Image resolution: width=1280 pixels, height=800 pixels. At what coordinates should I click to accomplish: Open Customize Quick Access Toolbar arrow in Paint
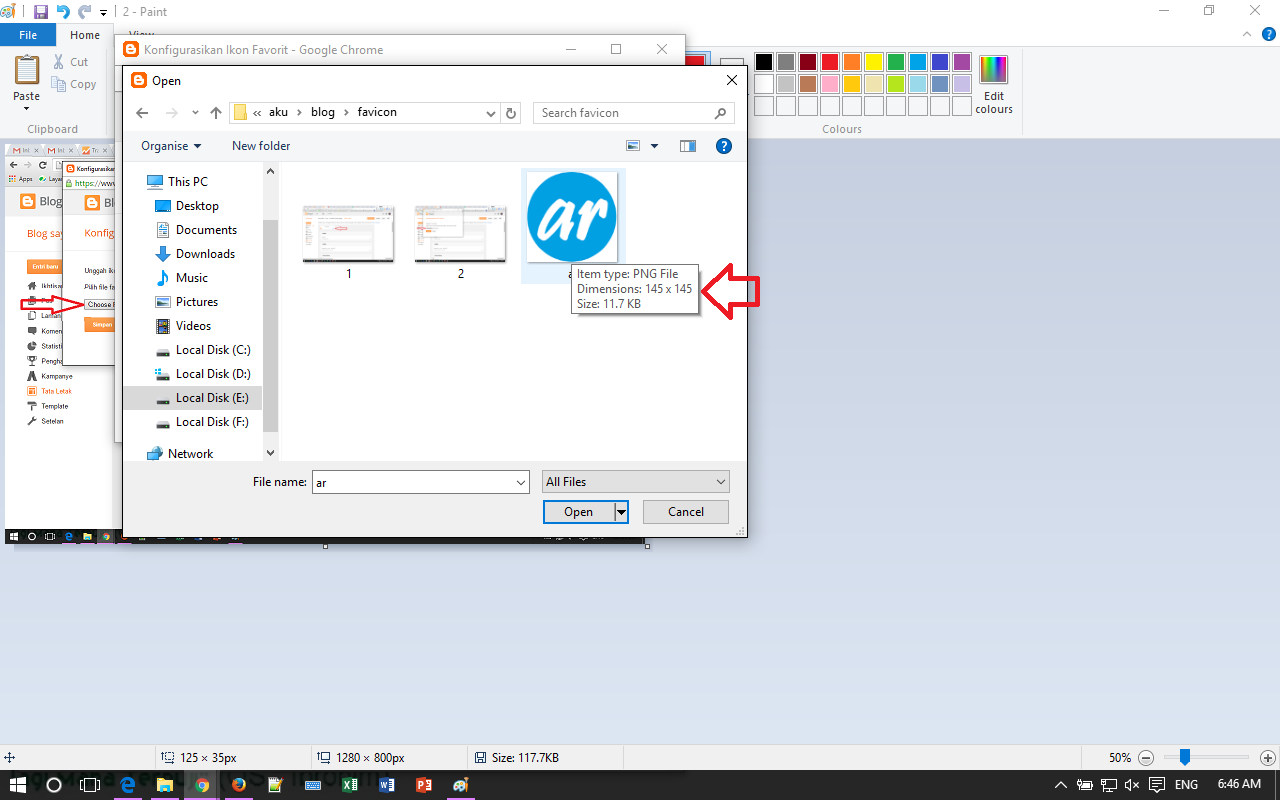[x=103, y=13]
